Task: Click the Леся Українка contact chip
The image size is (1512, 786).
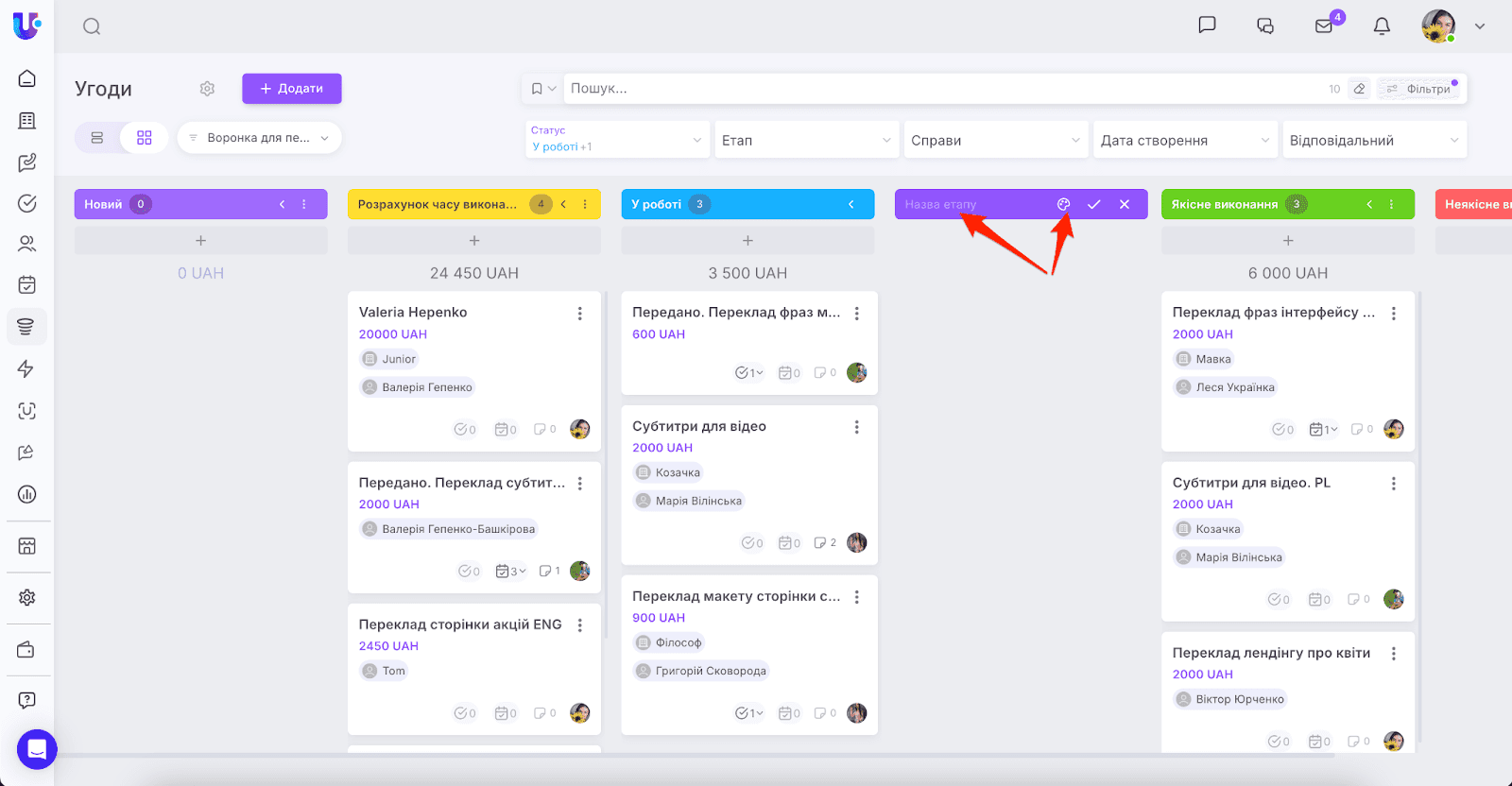Action: point(1225,387)
